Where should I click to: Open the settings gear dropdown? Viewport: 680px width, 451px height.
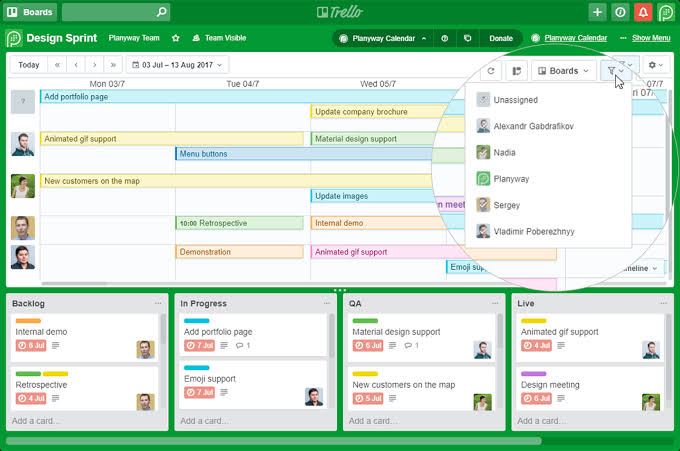(x=656, y=65)
